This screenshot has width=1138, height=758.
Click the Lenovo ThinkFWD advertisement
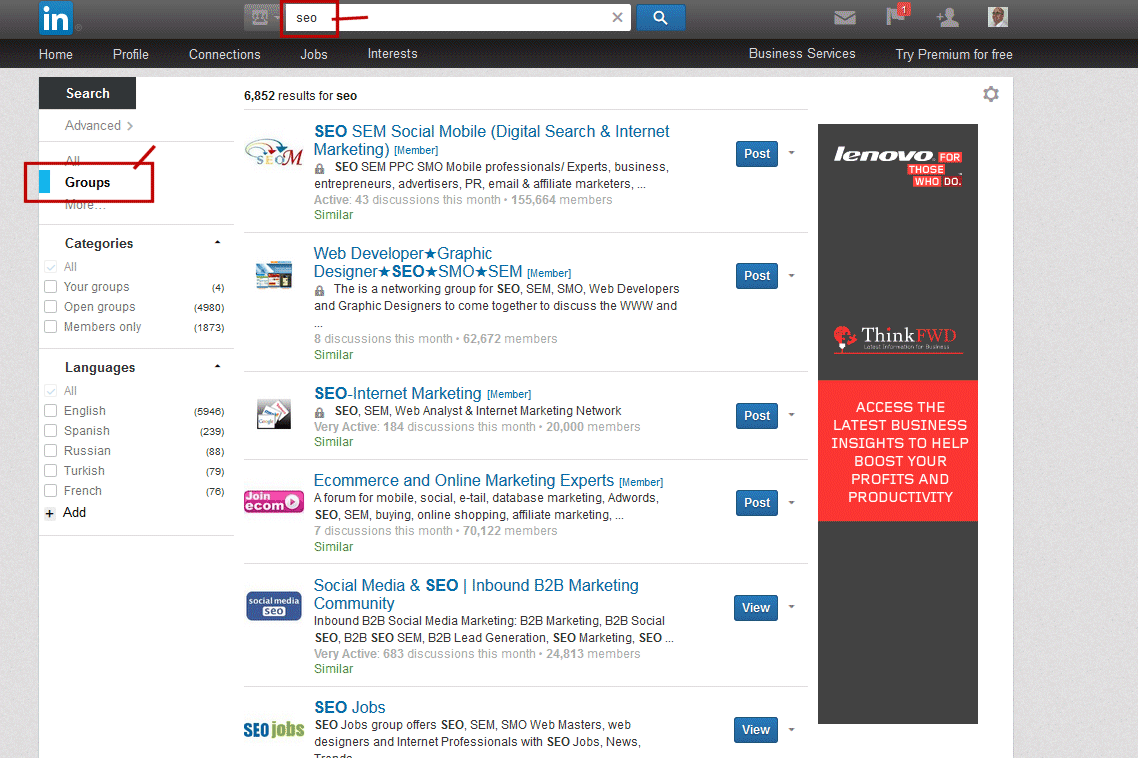coord(898,423)
